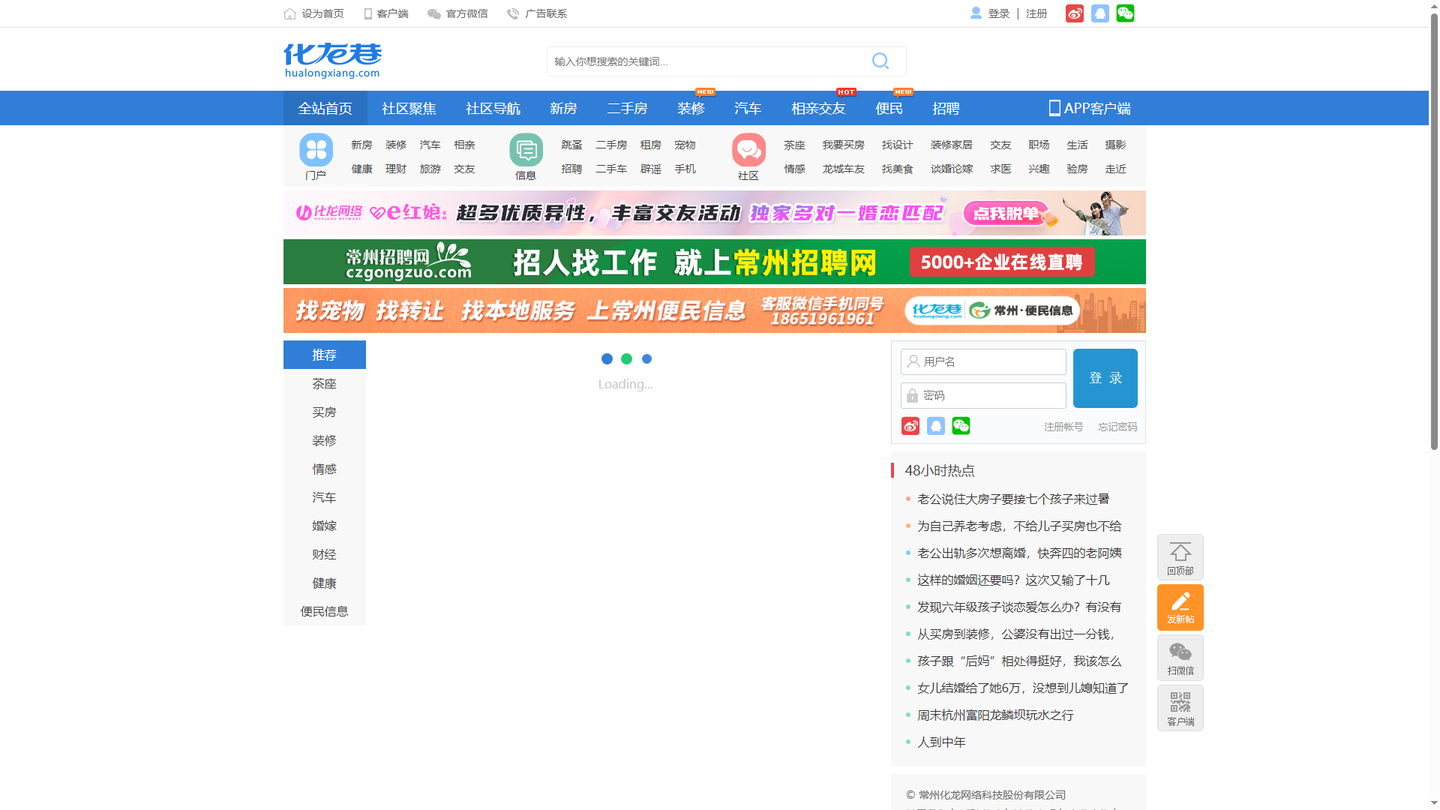Click the phone handset icon beside 广告联系
Screen dimensions: 1440x810
pyautogui.click(x=513, y=14)
